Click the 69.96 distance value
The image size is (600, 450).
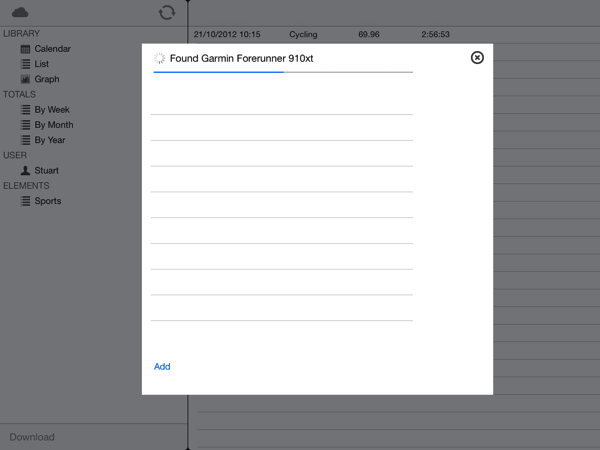pyautogui.click(x=369, y=34)
